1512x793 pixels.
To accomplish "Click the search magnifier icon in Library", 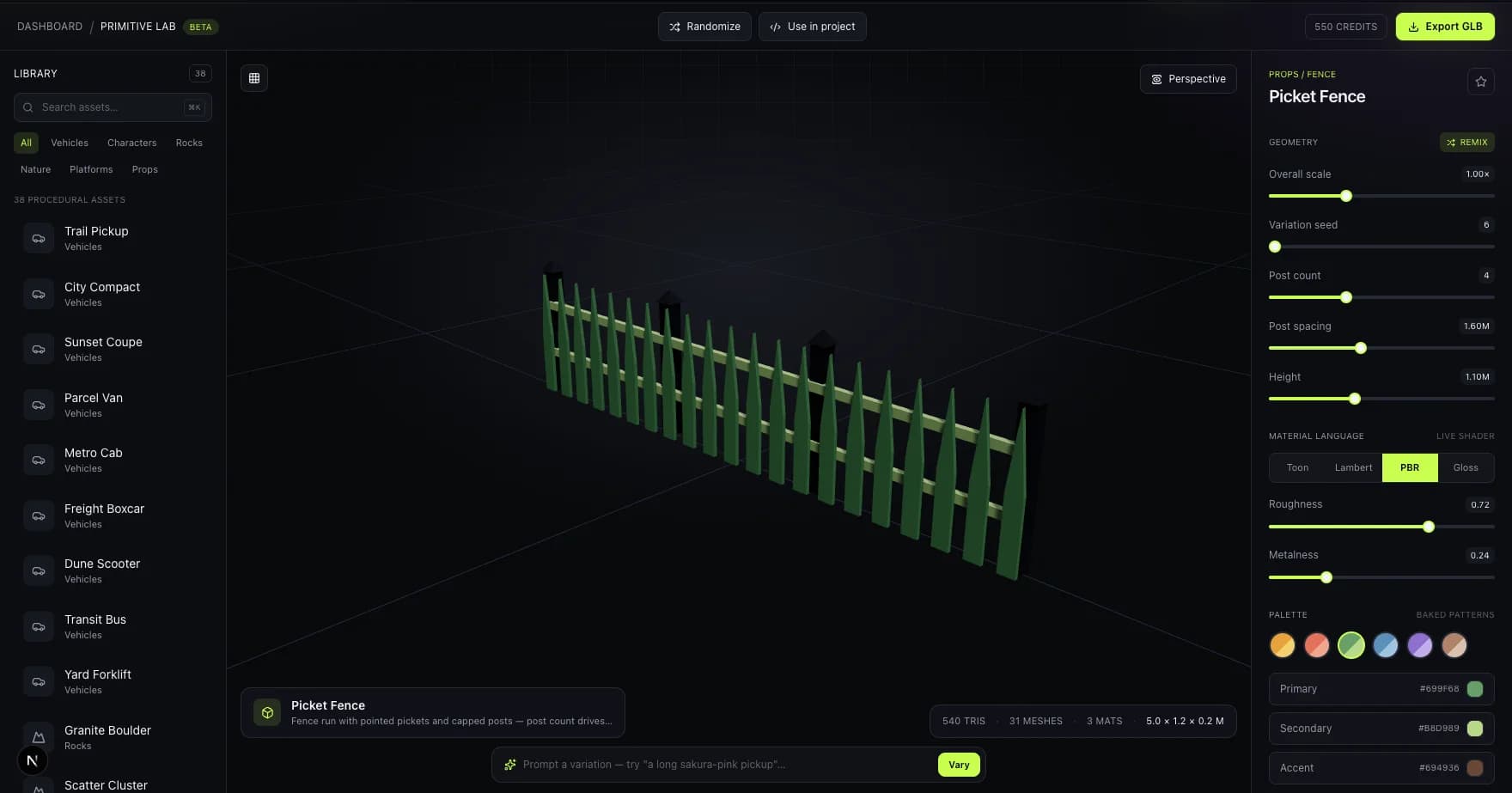I will (28, 107).
